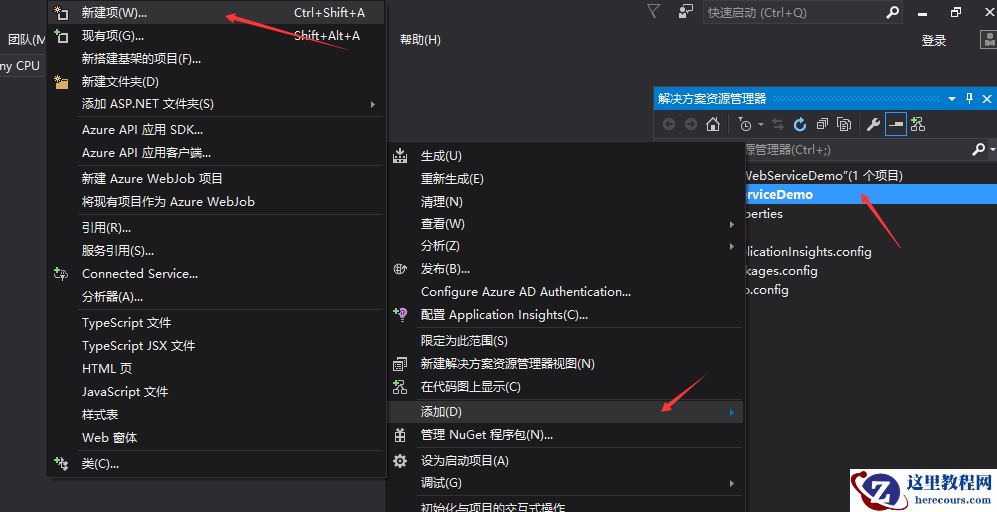The height and width of the screenshot is (512, 997).
Task: Select the kages.config file in tree
Action: pos(781,270)
